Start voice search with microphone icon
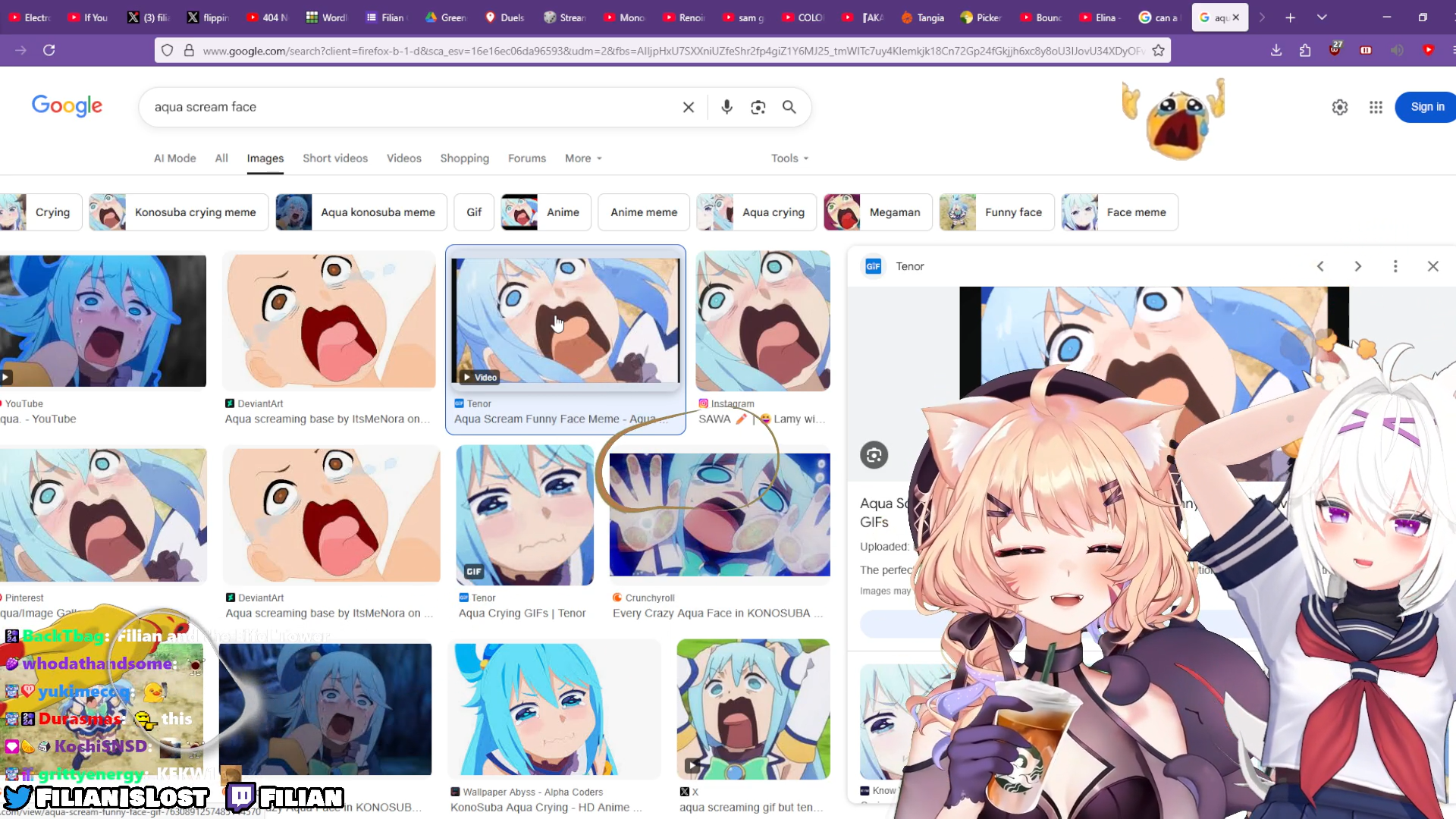The image size is (1456, 819). 726,107
